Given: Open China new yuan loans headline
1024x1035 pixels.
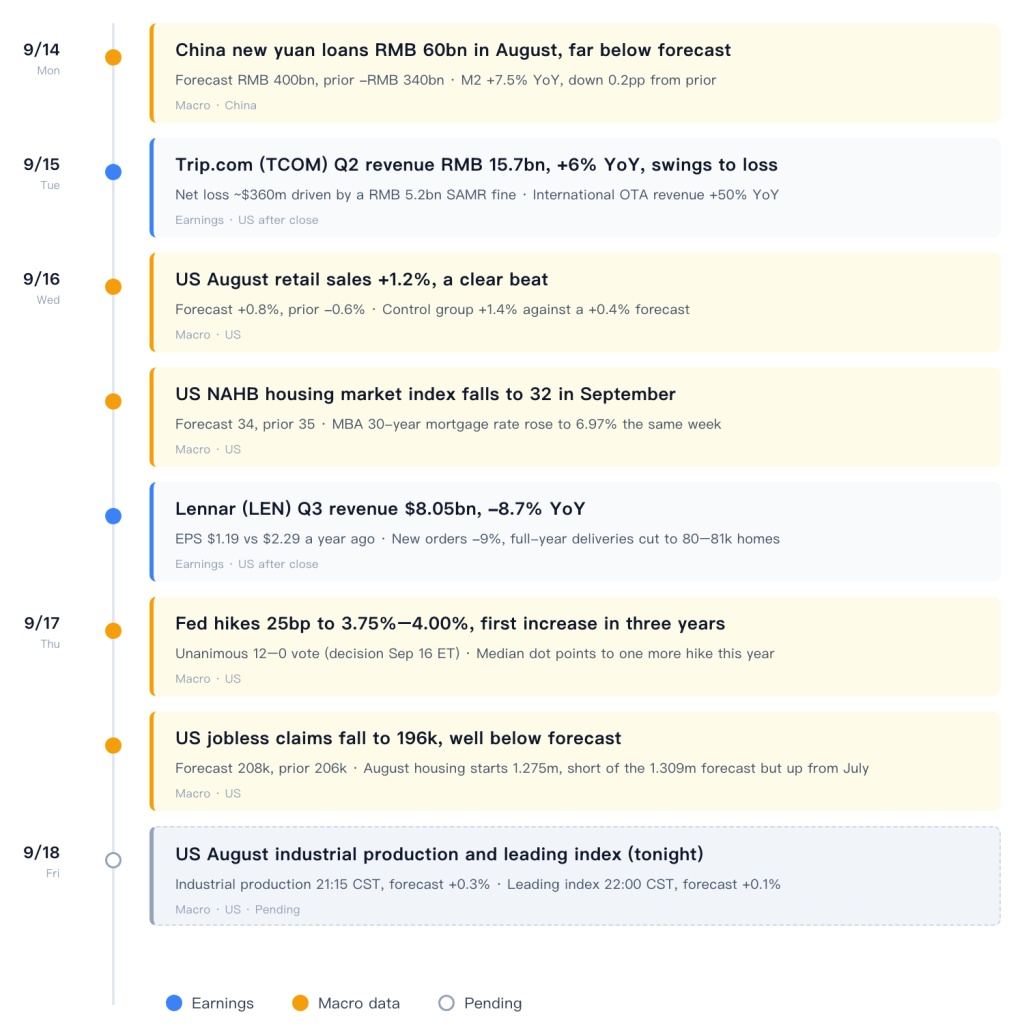Looking at the screenshot, I should pyautogui.click(x=453, y=50).
